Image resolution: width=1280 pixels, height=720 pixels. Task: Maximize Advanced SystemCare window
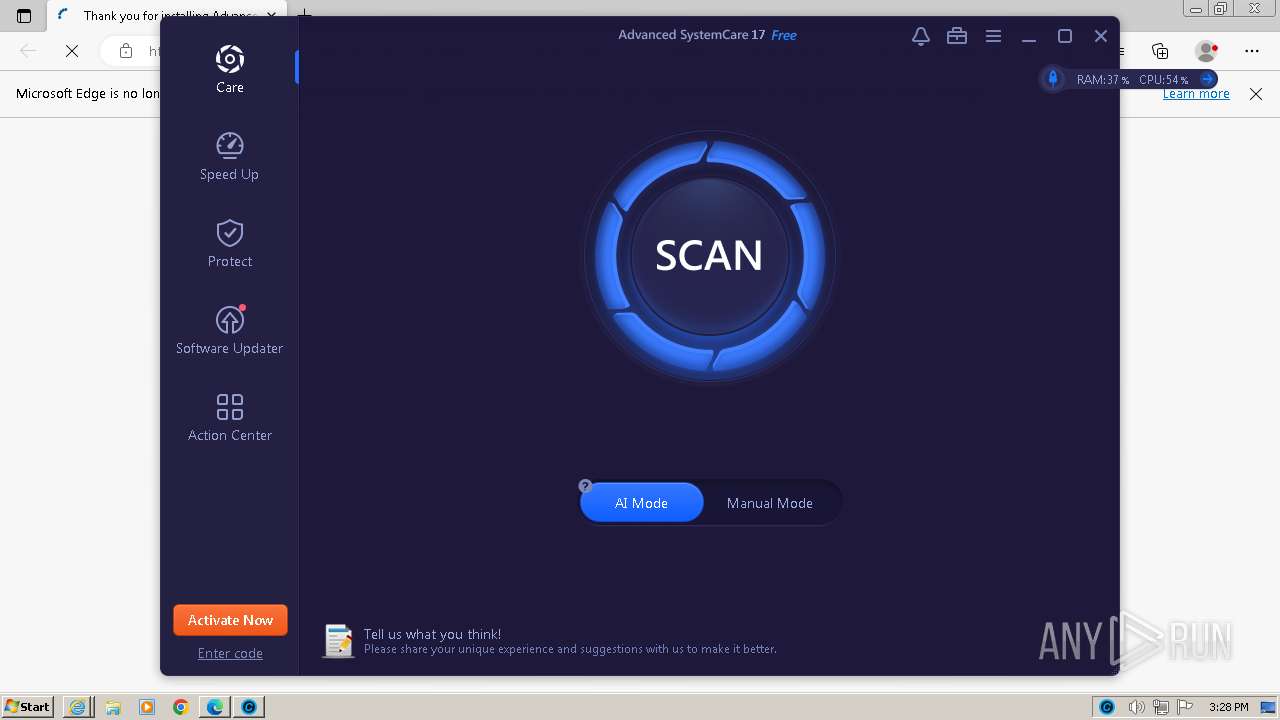[1065, 36]
